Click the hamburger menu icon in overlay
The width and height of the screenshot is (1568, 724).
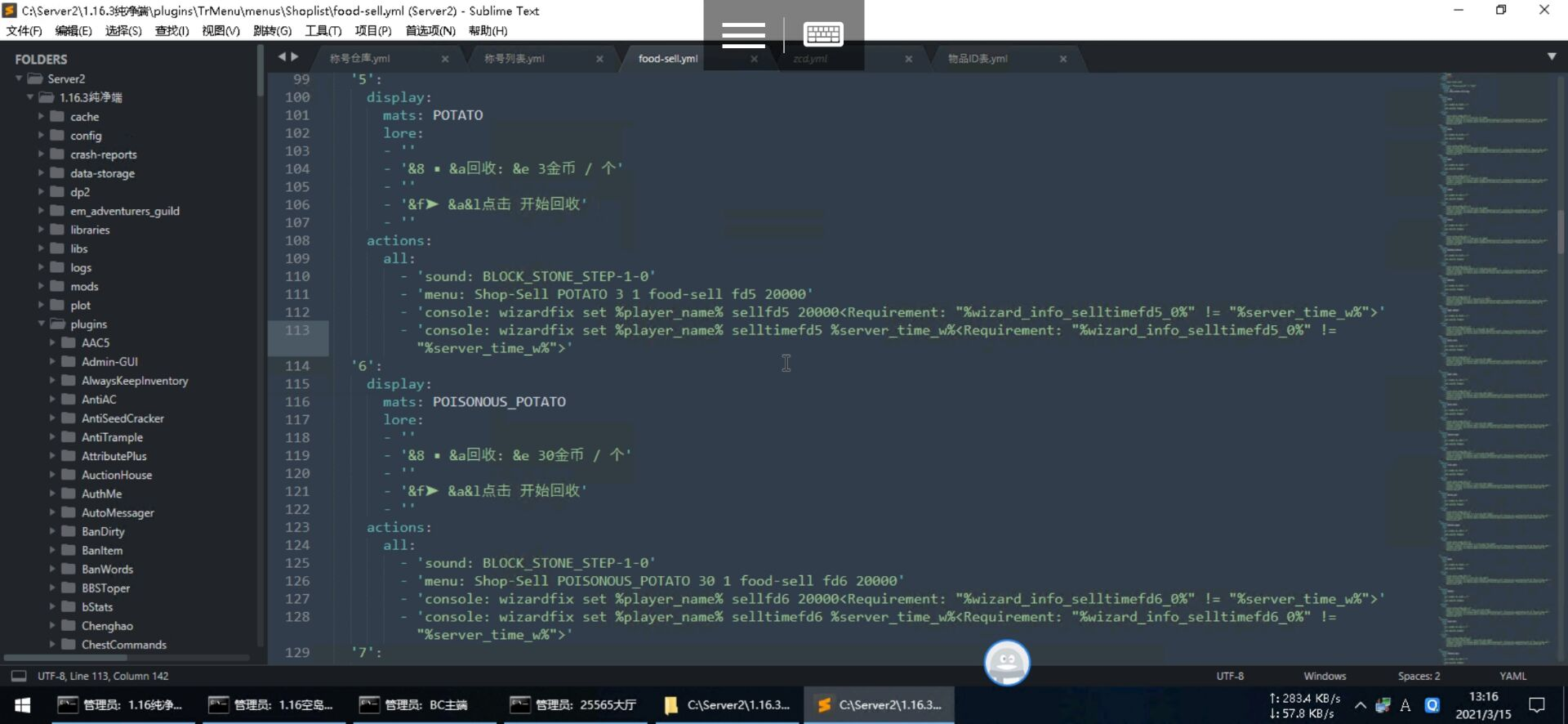(743, 35)
